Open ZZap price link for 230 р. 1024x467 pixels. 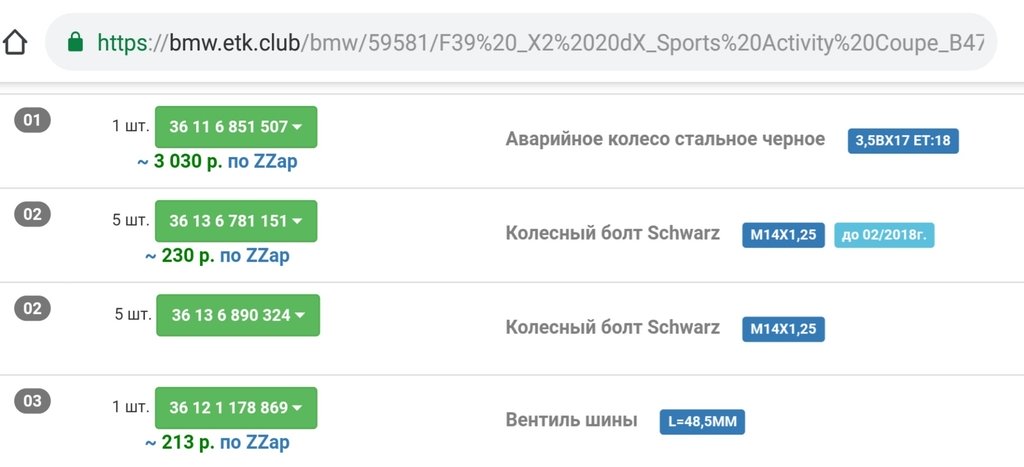coord(217,255)
